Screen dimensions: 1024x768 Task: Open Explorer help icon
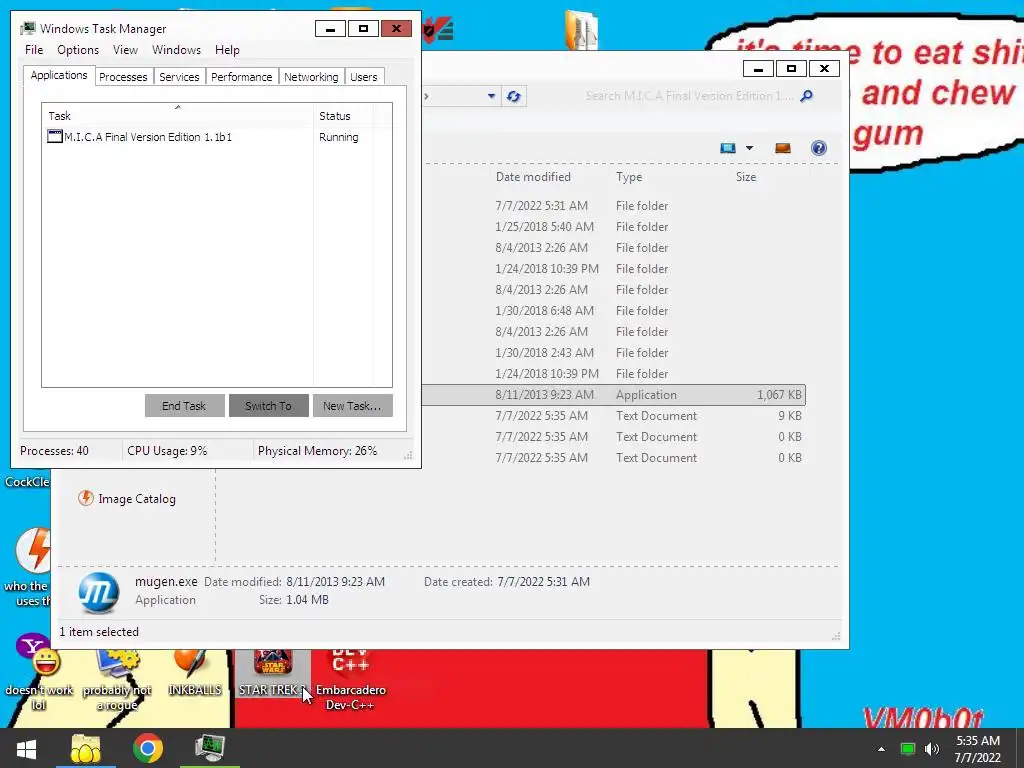tap(818, 148)
